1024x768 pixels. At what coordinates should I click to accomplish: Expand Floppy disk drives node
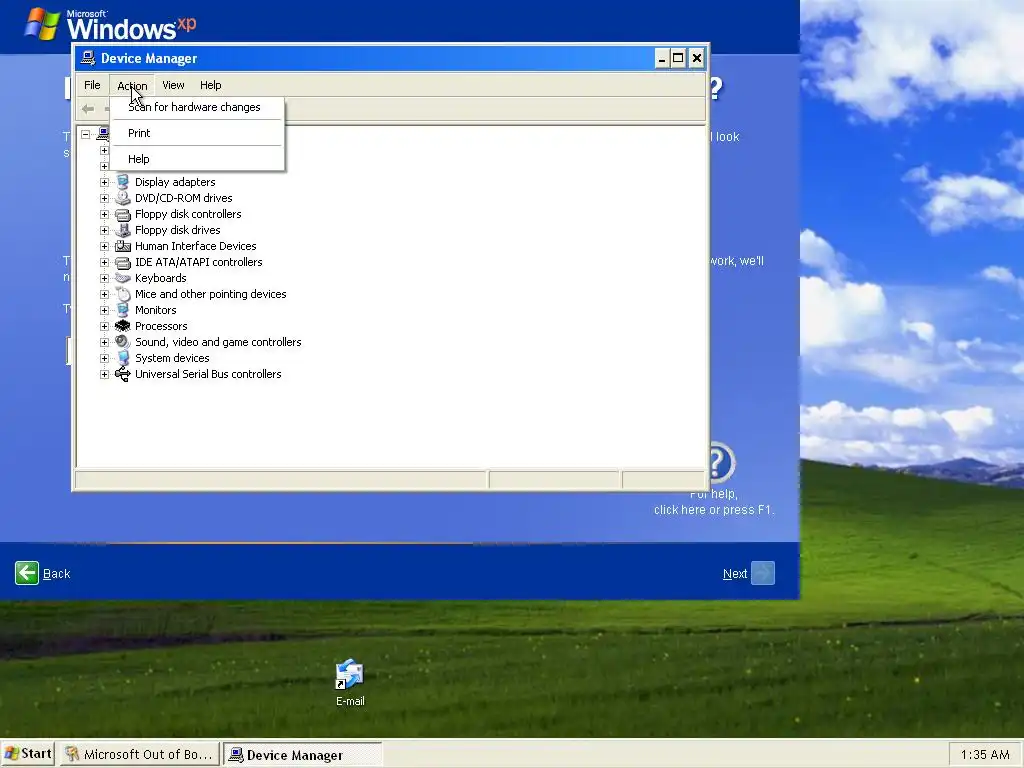[x=104, y=231]
